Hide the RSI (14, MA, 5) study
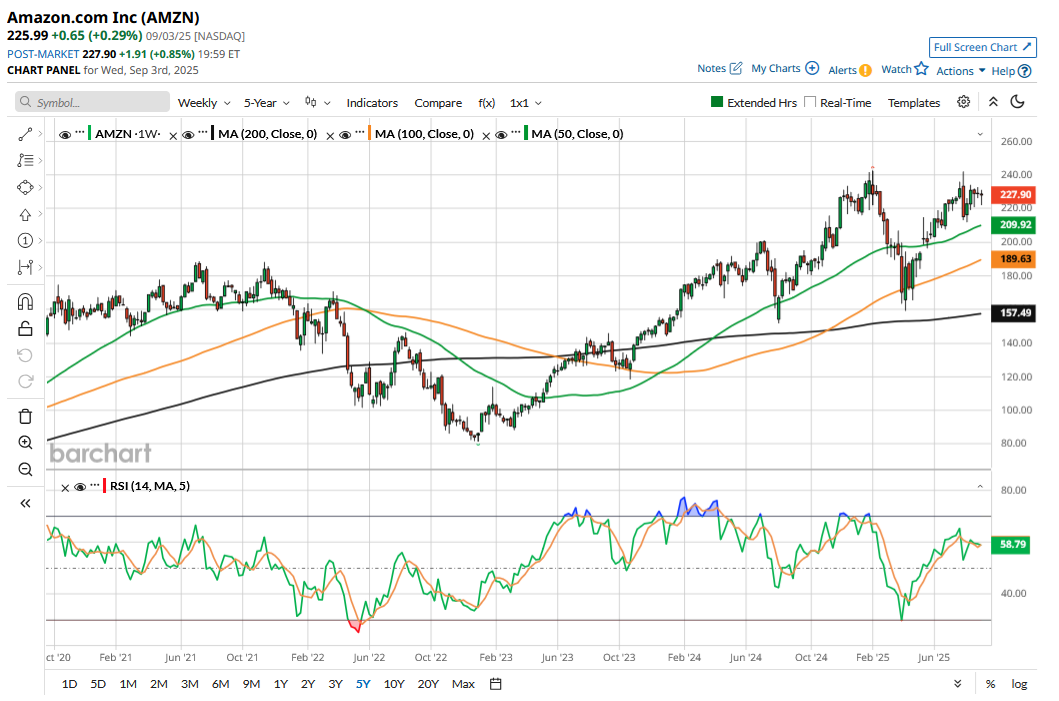The height and width of the screenshot is (701, 1059). (80, 487)
